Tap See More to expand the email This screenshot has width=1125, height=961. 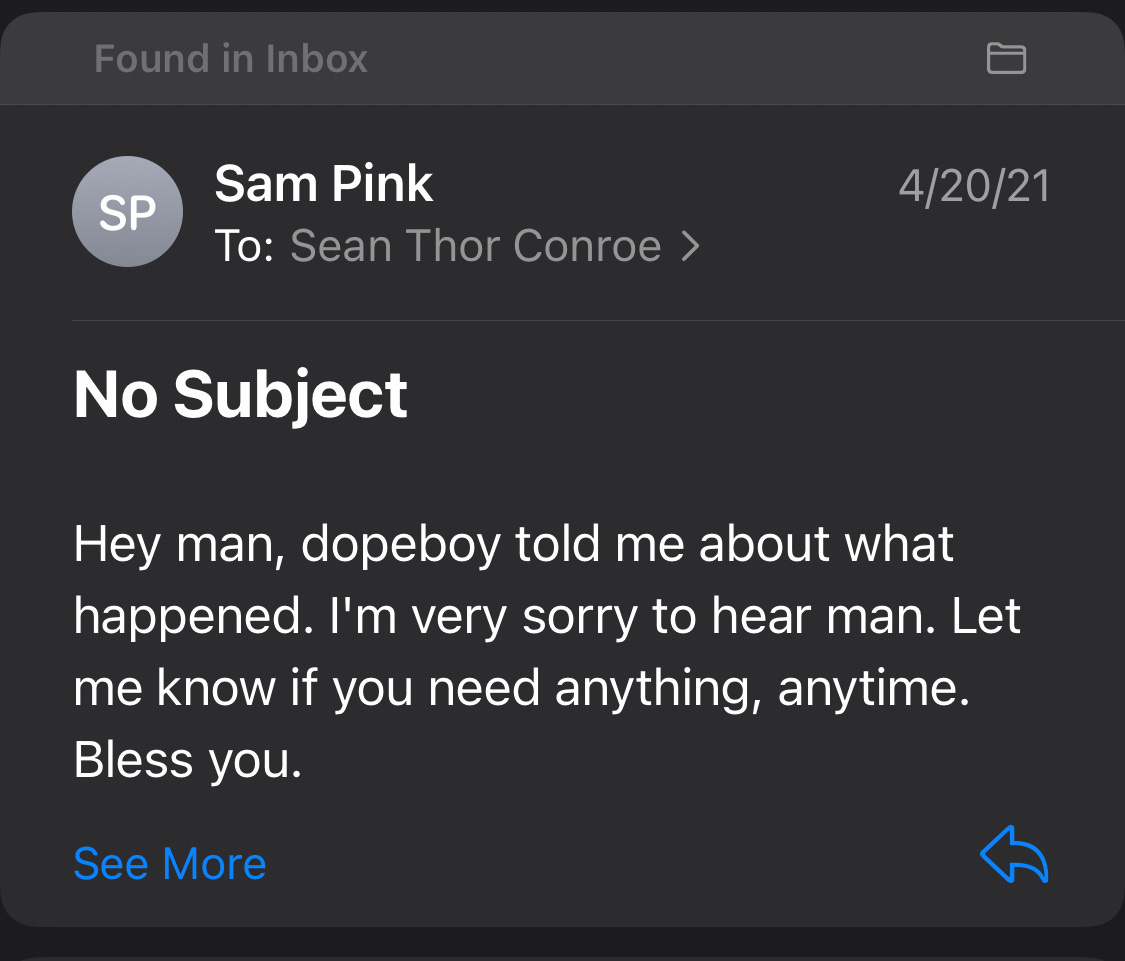pos(168,863)
